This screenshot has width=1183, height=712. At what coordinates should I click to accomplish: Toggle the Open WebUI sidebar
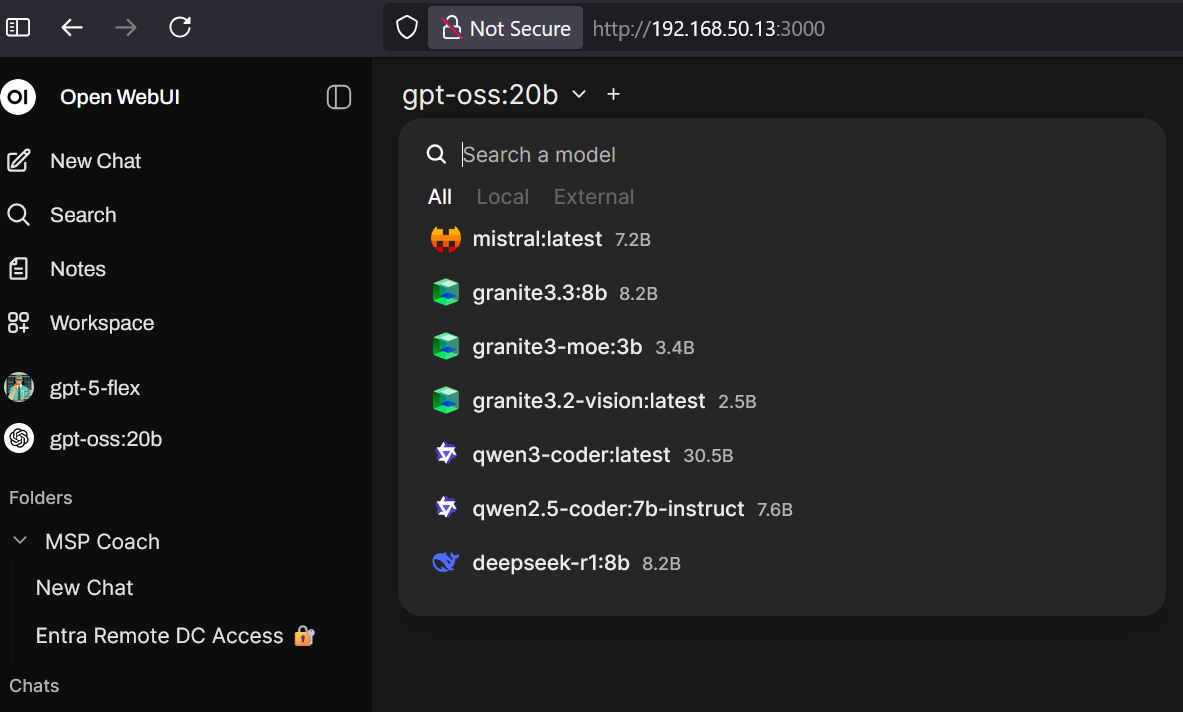click(339, 97)
